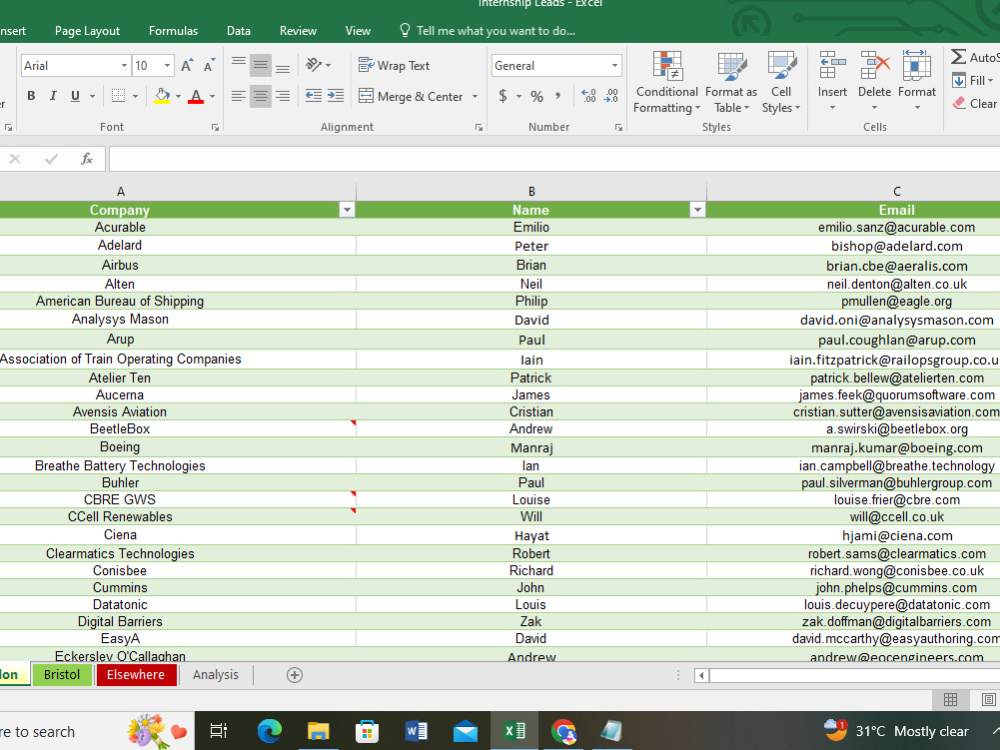Screen dimensions: 1000x750
Task: Apply yellow fill color bucket
Action: [162, 96]
